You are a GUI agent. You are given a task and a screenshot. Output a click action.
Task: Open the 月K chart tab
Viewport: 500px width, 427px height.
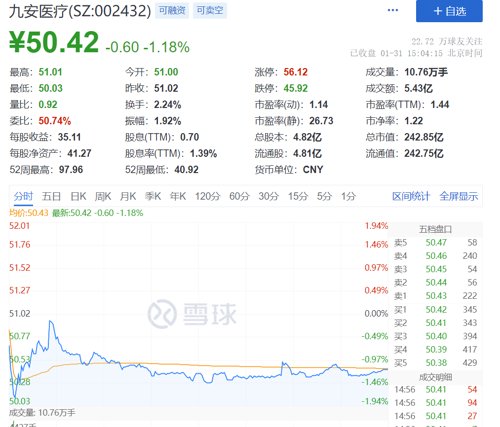[x=128, y=196]
